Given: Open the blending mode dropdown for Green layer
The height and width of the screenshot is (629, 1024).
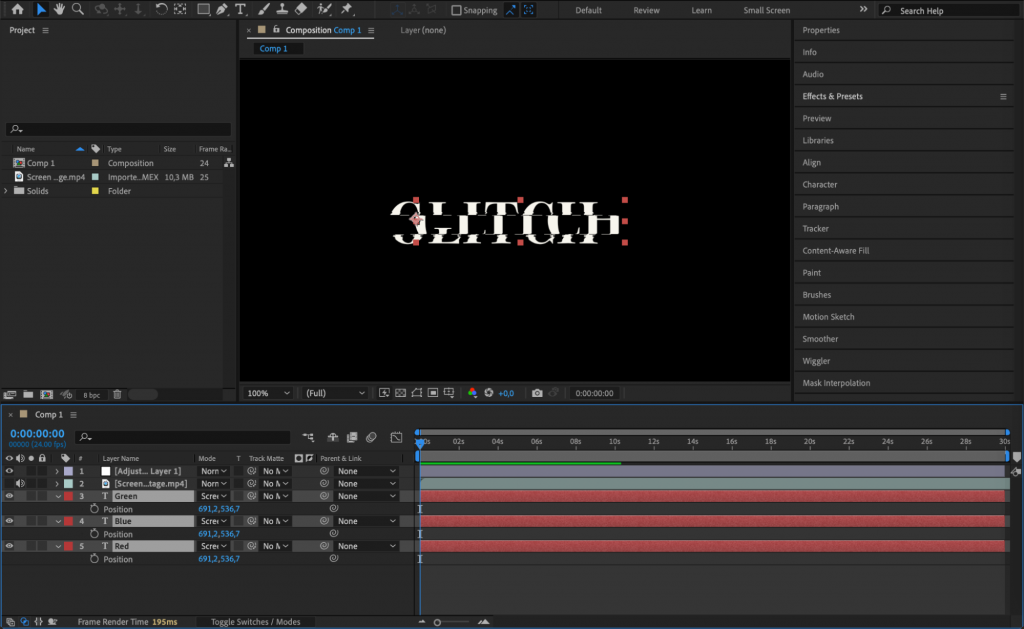Looking at the screenshot, I should pos(213,495).
